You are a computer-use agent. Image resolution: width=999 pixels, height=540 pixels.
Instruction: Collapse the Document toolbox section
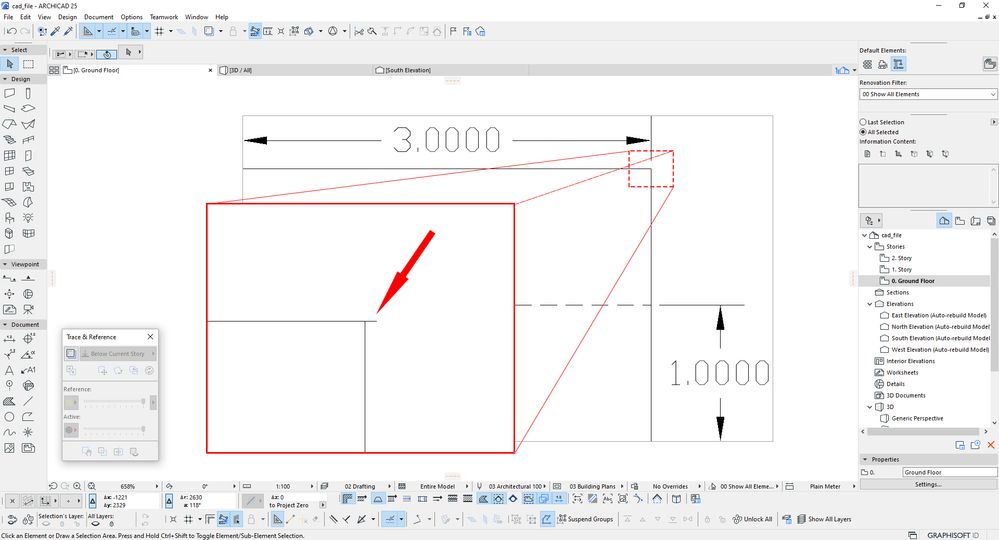(5, 324)
